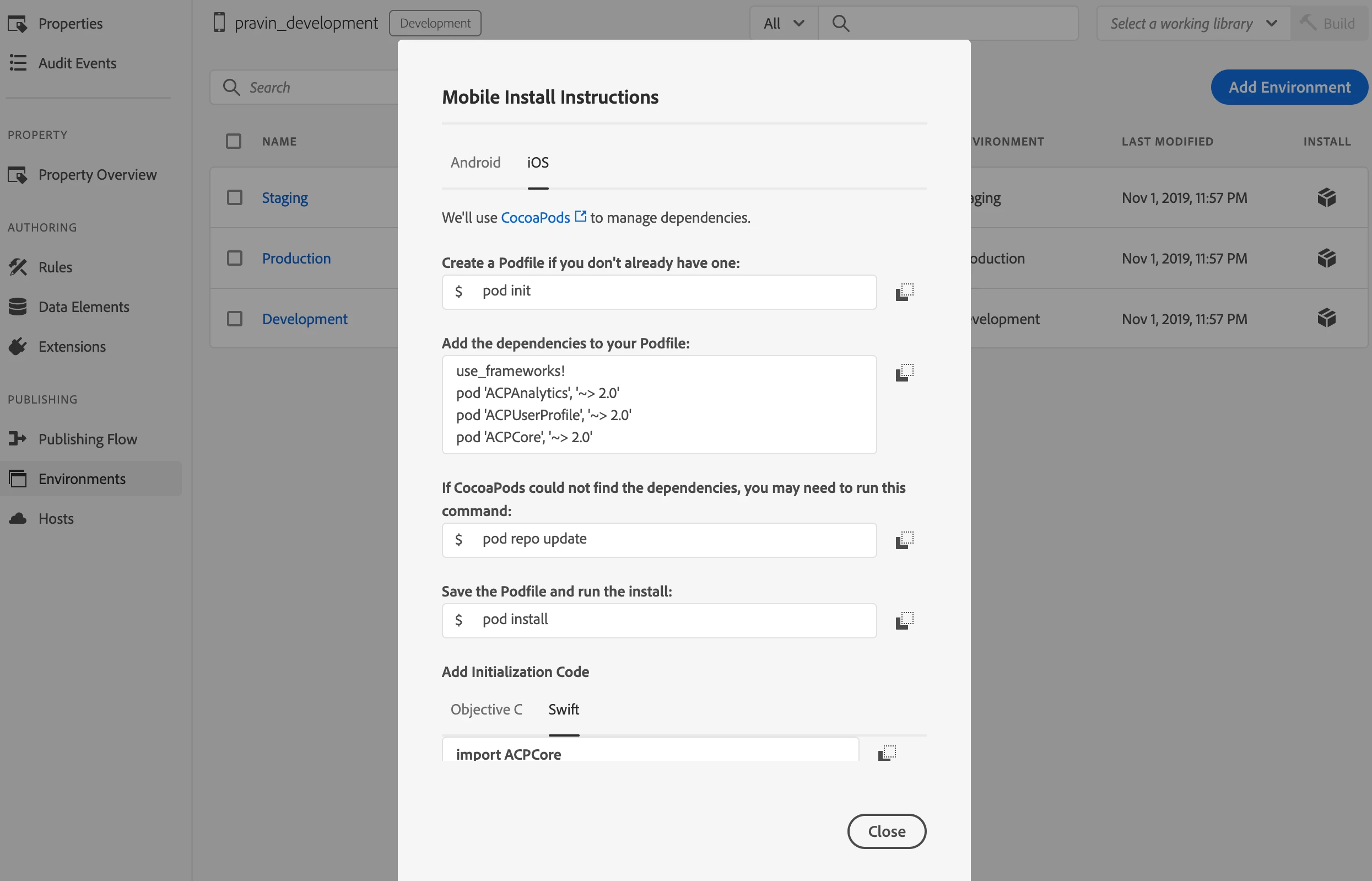Switch to the Android tab
The image size is (1372, 881).
click(x=475, y=163)
